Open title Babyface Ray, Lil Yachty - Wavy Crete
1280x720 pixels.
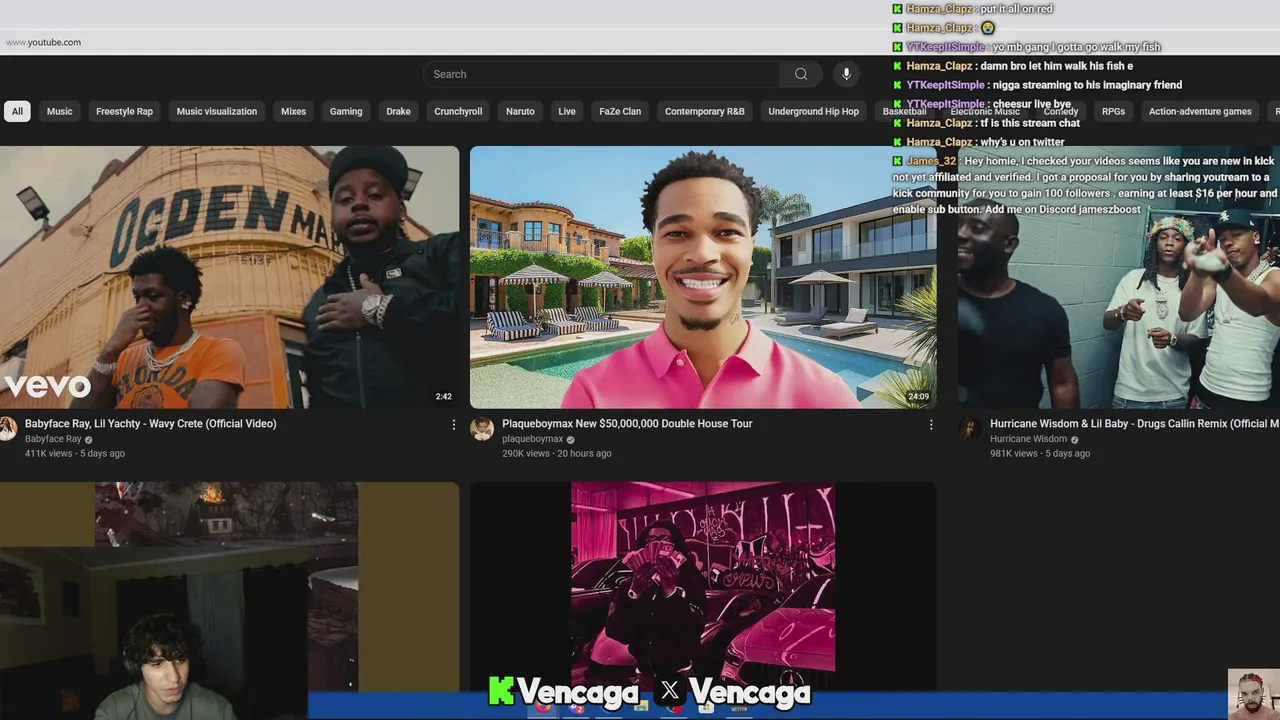(x=150, y=424)
